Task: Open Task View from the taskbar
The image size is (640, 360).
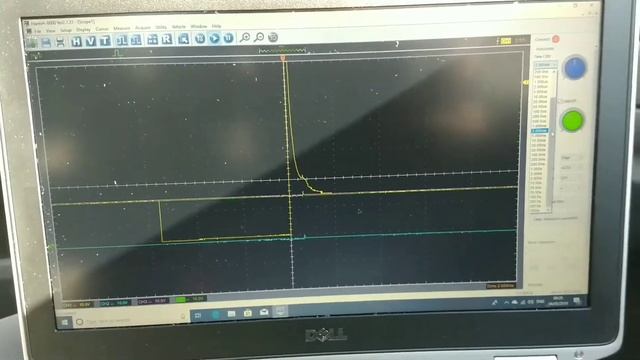Action: click(x=198, y=316)
